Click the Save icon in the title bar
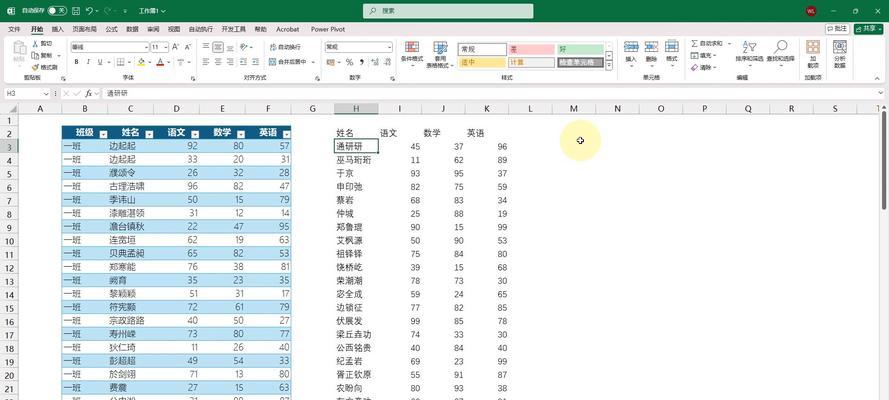This screenshot has width=889, height=400. (x=76, y=11)
